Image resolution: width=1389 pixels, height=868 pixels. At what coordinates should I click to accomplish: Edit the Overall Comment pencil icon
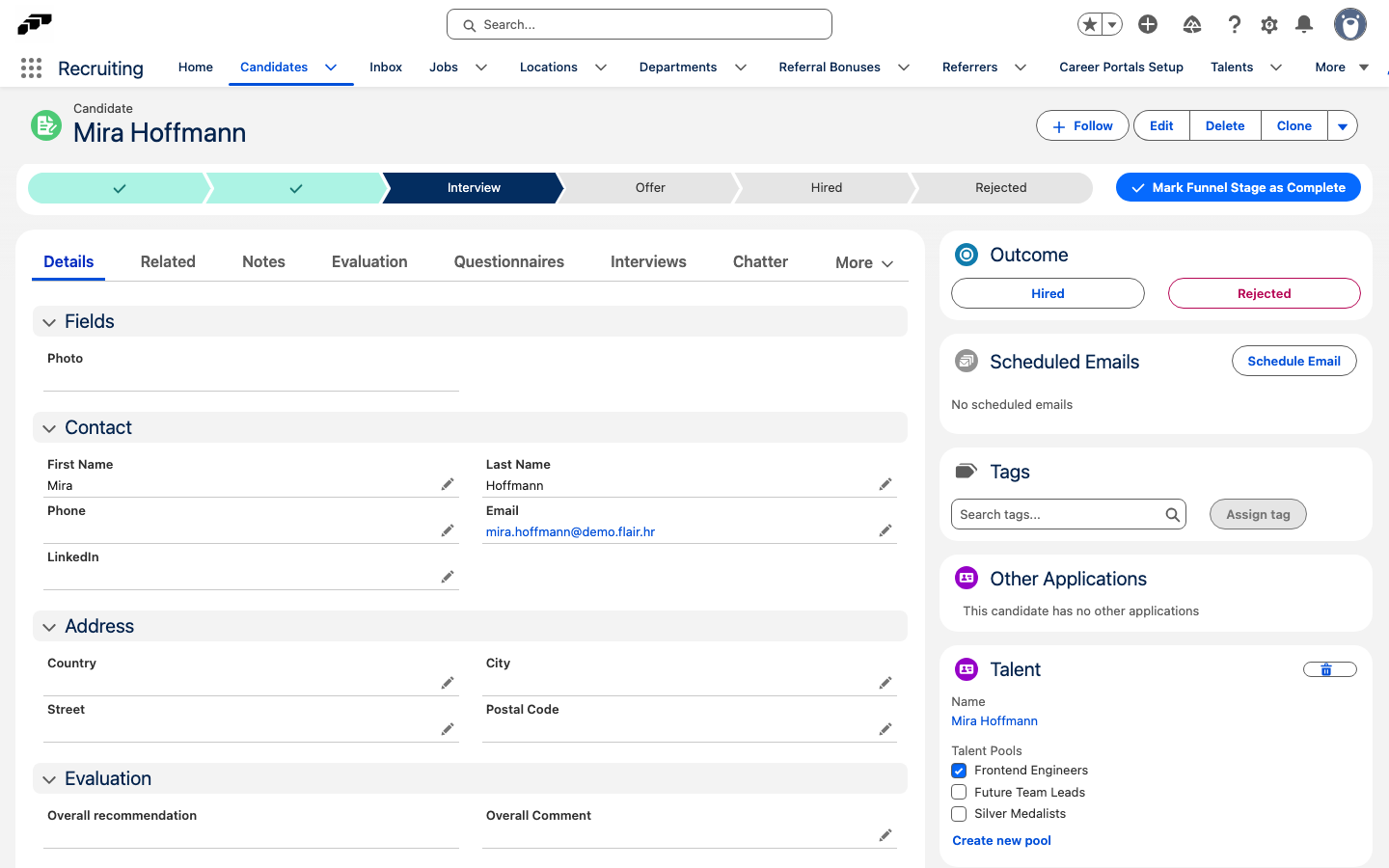tap(885, 835)
